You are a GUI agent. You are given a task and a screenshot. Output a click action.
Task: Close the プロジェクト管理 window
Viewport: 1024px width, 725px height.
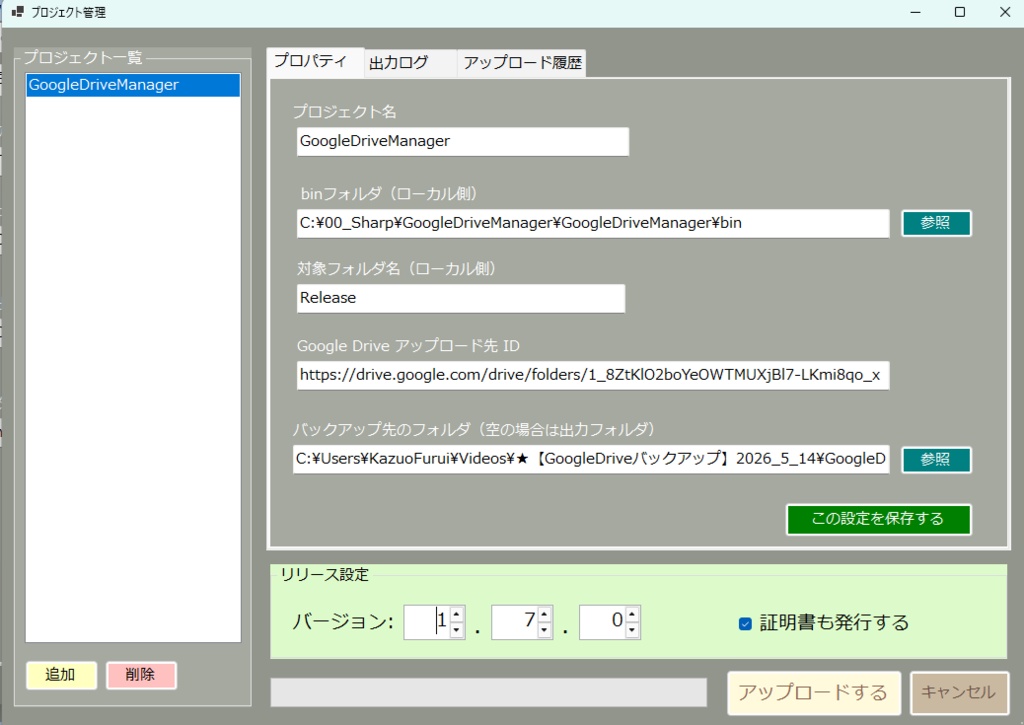click(x=1005, y=12)
